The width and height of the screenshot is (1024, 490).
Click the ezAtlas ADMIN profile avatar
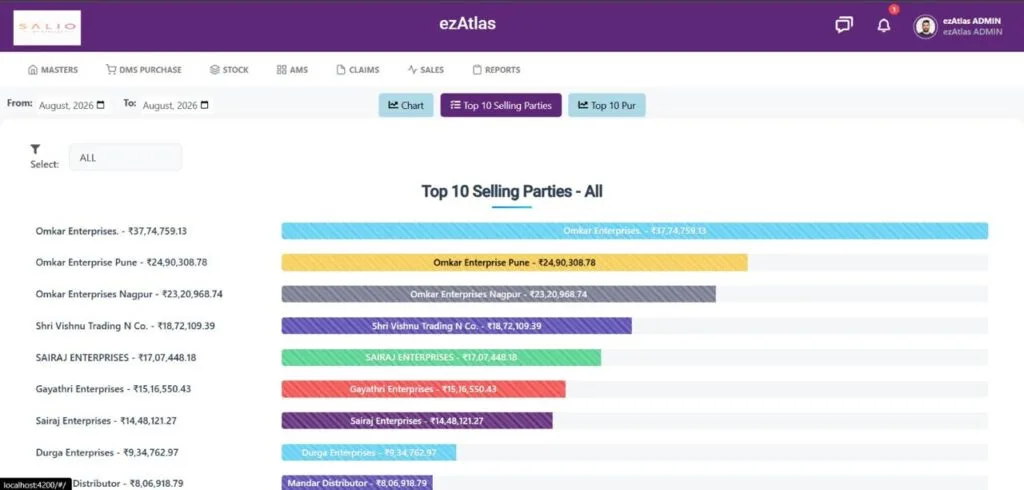pos(925,27)
